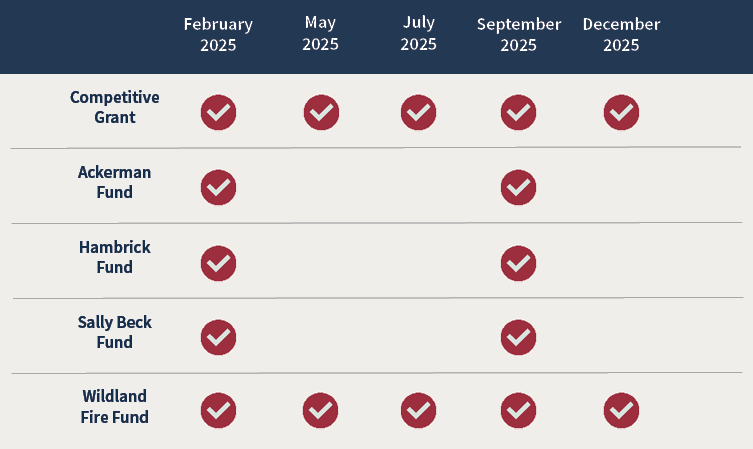Click Ackerman Fund February 2025 checkmark

coord(219,187)
